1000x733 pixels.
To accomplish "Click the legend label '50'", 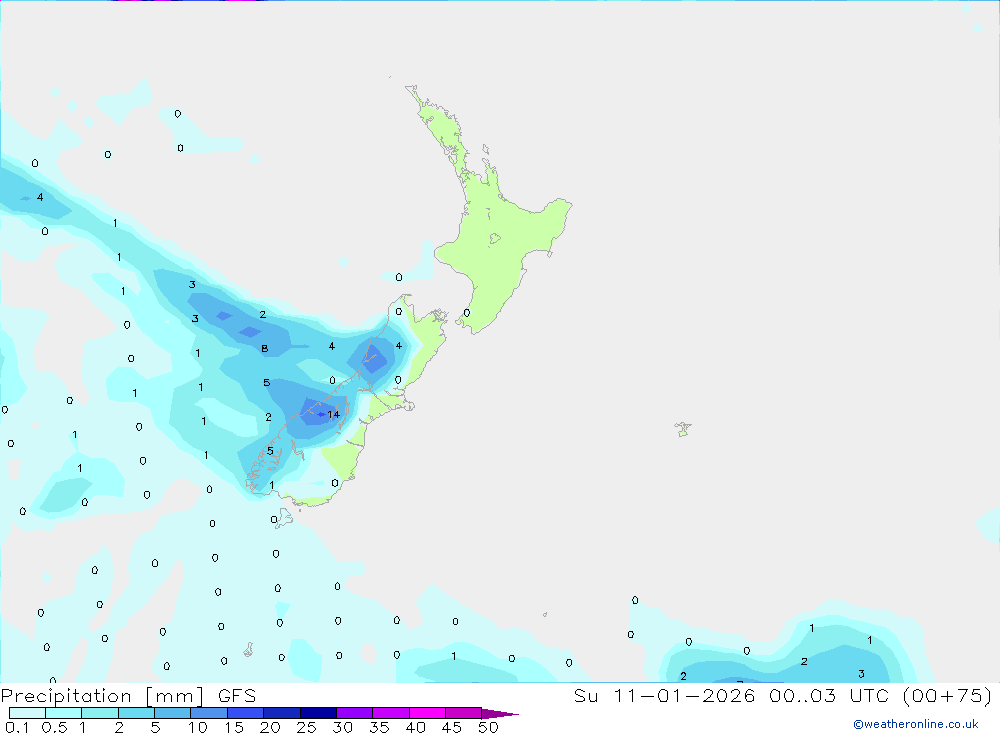I will (x=489, y=727).
